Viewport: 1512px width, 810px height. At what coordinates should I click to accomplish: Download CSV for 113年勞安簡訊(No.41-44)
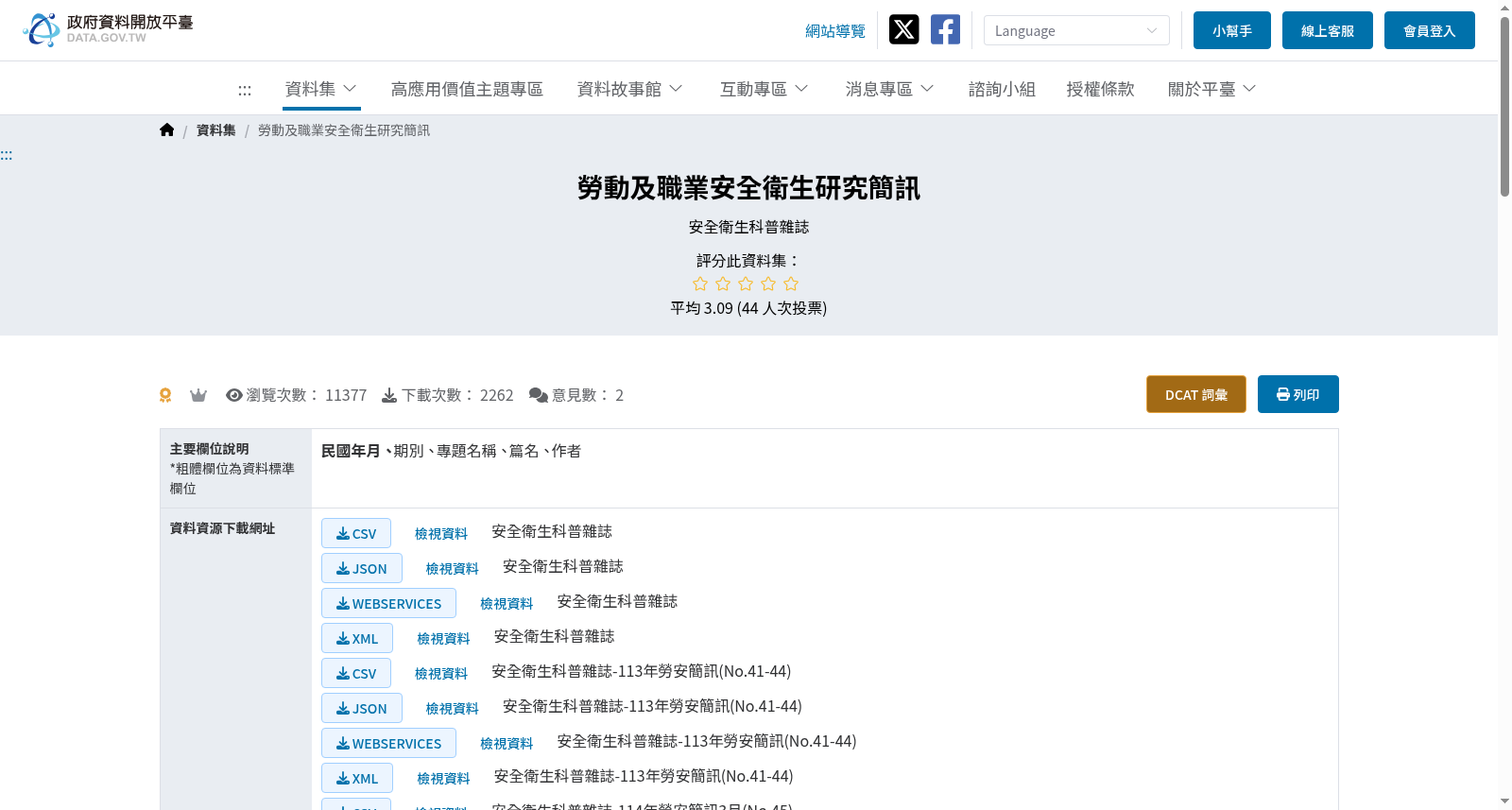tap(356, 673)
